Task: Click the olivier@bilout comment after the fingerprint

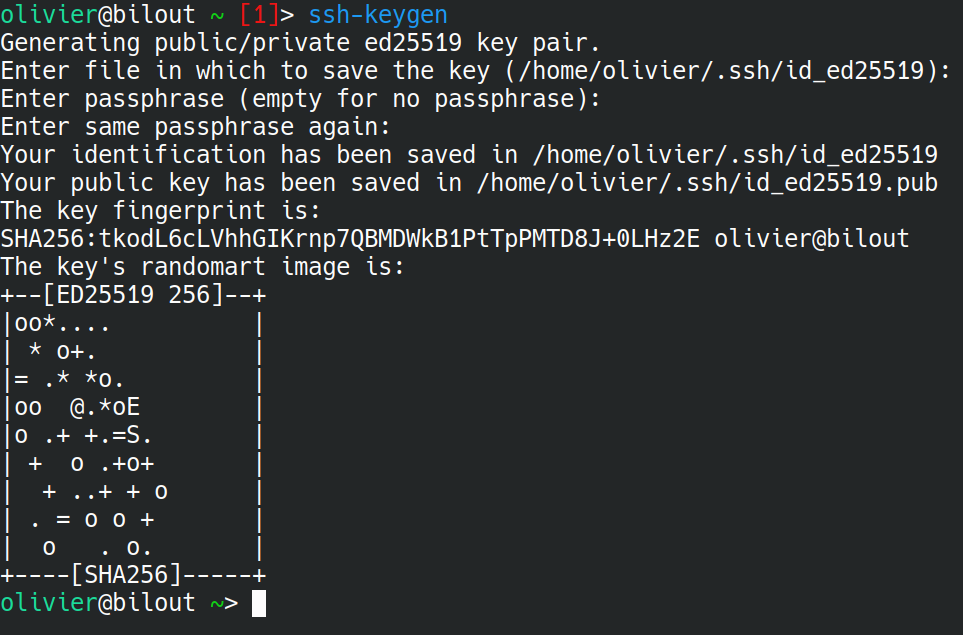Action: tap(812, 238)
